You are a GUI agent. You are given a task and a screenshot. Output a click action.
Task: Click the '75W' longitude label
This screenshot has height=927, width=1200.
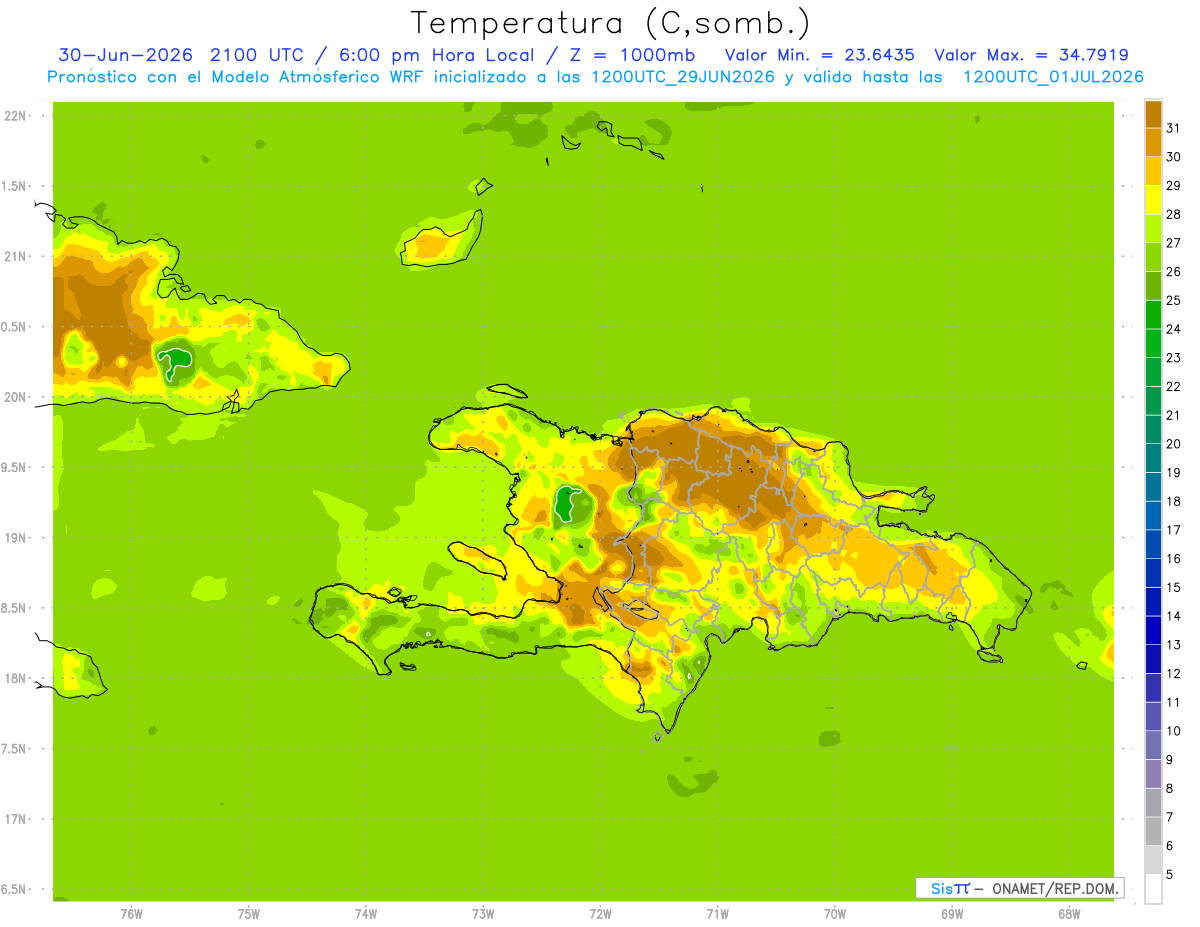[249, 914]
